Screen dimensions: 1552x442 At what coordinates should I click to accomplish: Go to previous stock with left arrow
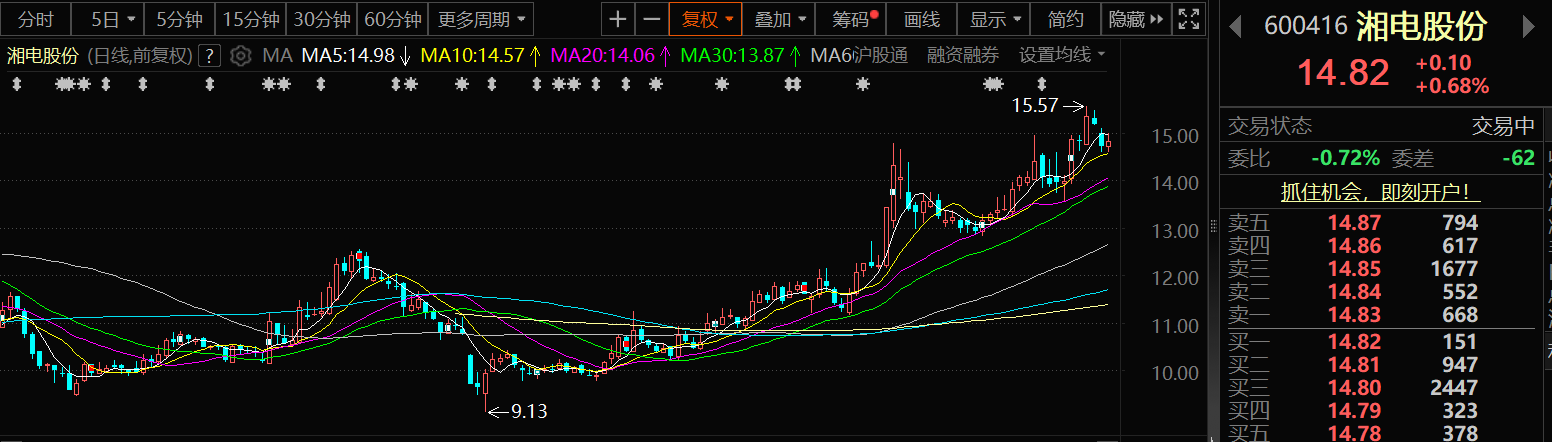pyautogui.click(x=1238, y=26)
